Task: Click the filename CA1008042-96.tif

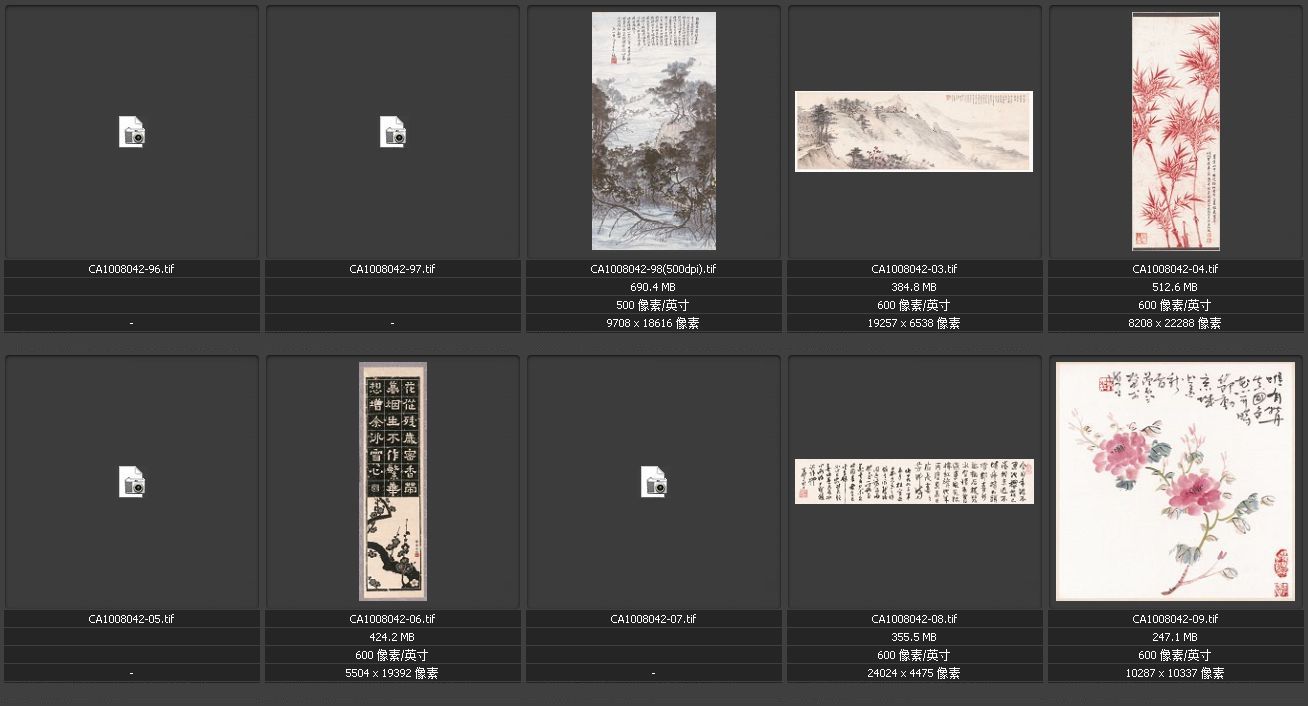Action: point(131,269)
